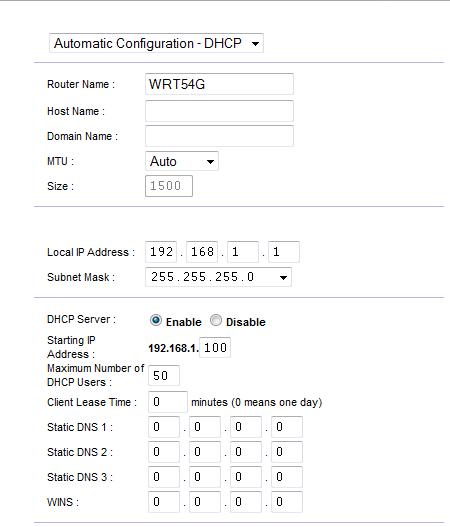The height and width of the screenshot is (527, 450).
Task: Select DHCP Server Enable radio button
Action: [156, 321]
